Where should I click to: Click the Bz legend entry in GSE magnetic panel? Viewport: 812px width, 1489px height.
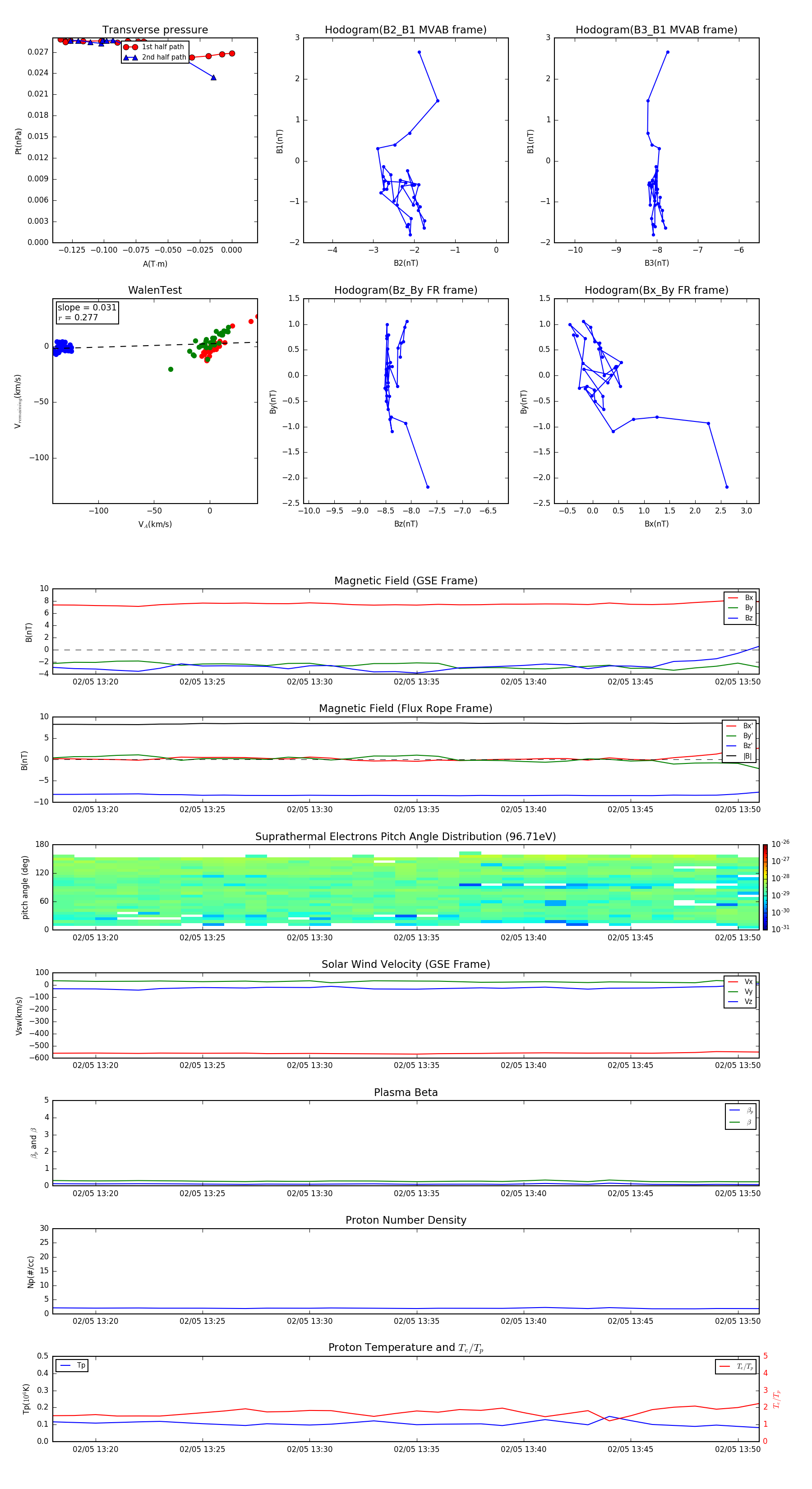(x=740, y=618)
